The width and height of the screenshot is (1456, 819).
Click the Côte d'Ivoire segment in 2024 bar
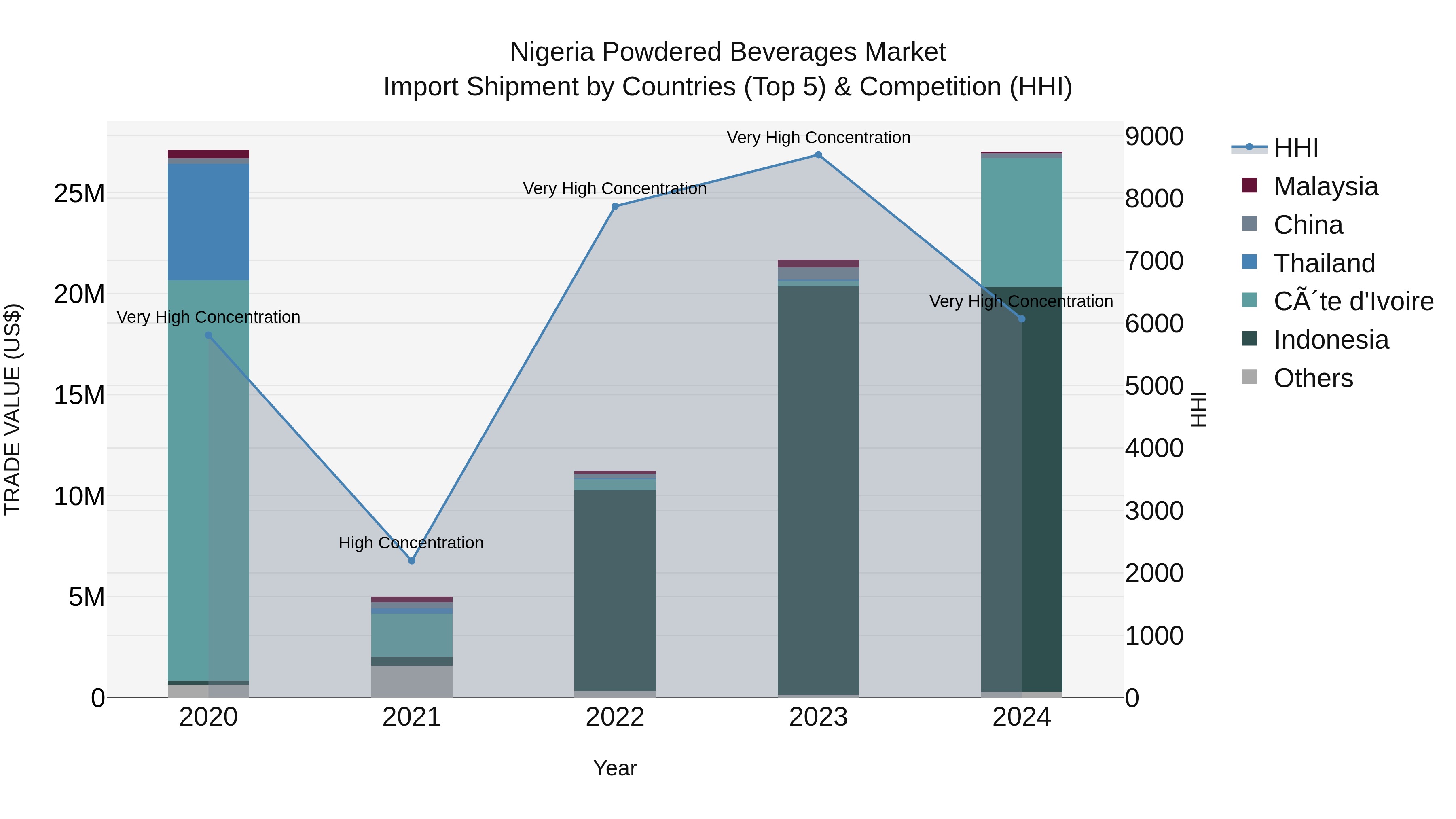(1021, 222)
